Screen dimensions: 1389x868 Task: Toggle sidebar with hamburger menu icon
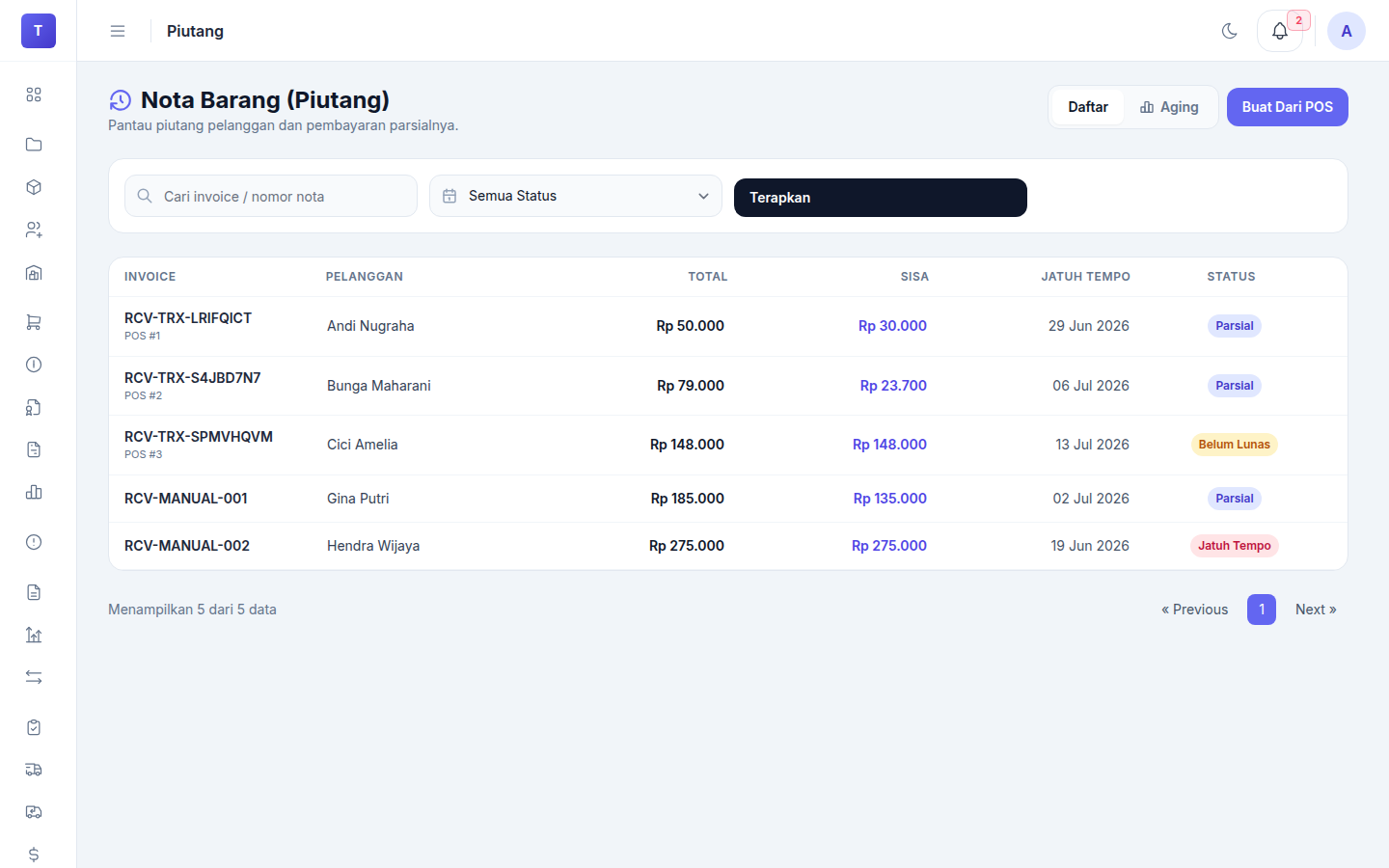tap(118, 31)
